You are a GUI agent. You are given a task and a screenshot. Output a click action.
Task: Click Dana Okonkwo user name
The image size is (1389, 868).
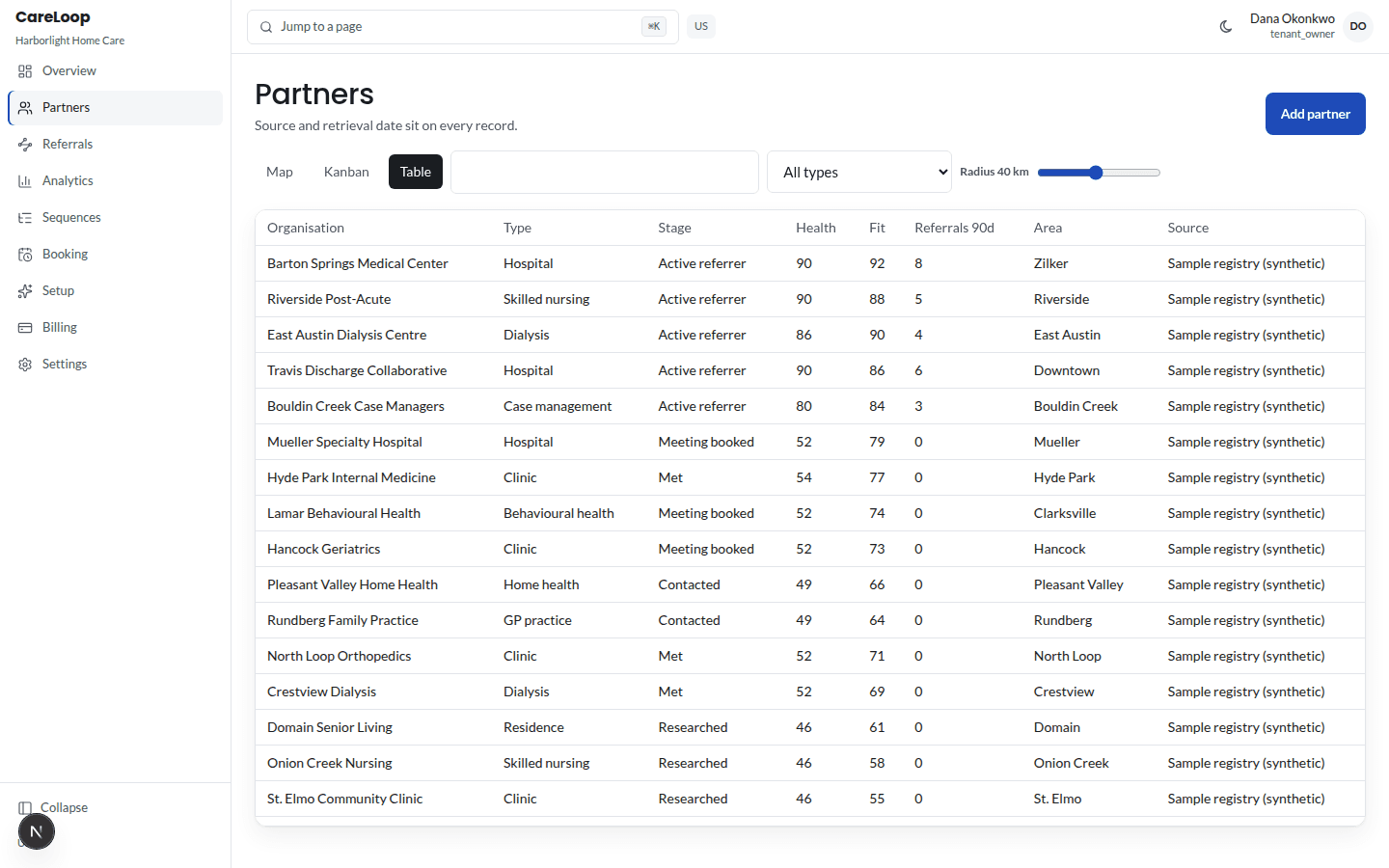(x=1292, y=19)
